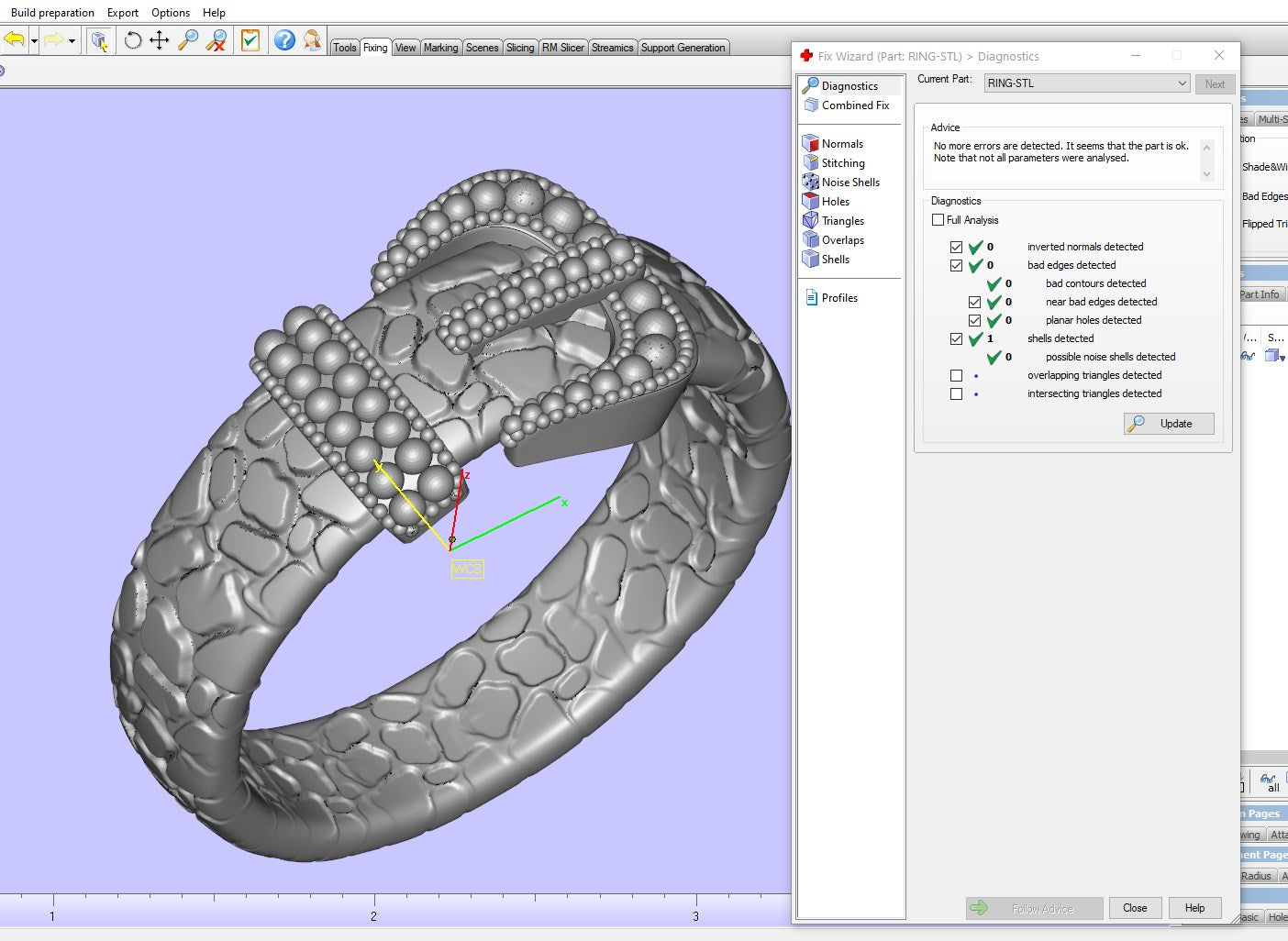The image size is (1288, 941).
Task: Click the Update button
Action: pos(1169,424)
